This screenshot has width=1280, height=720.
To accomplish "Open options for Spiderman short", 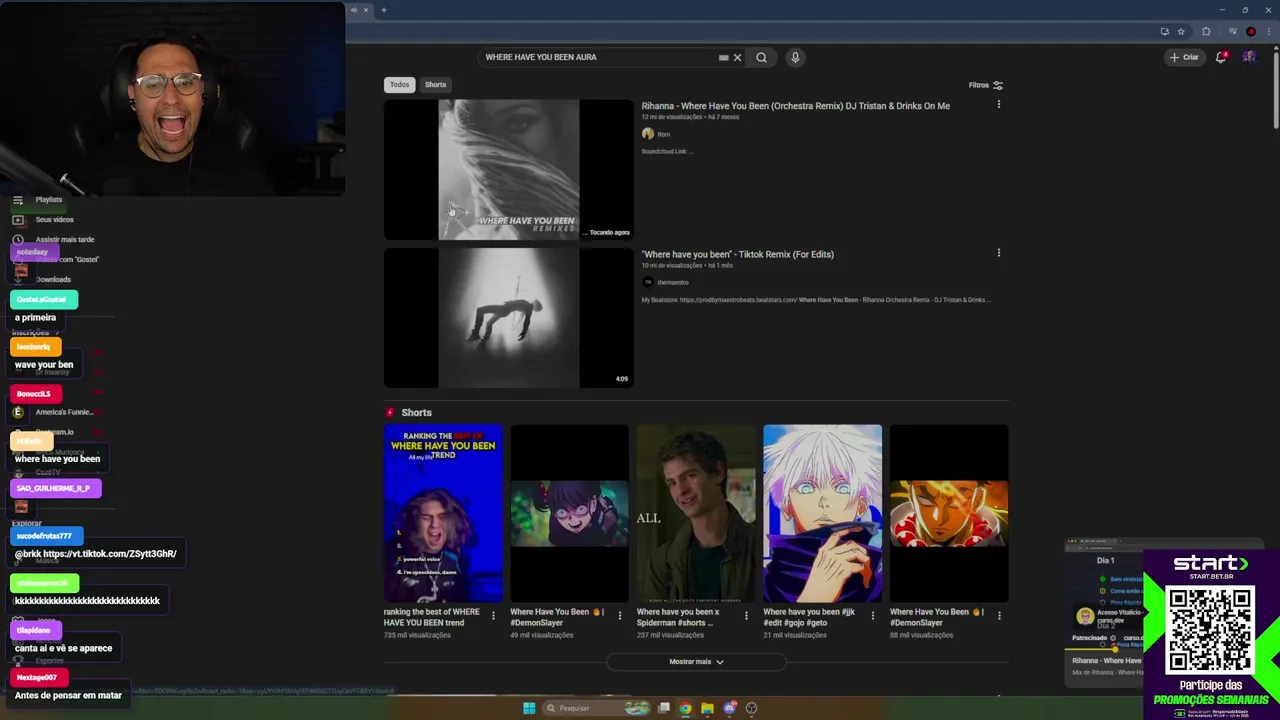I will [746, 615].
